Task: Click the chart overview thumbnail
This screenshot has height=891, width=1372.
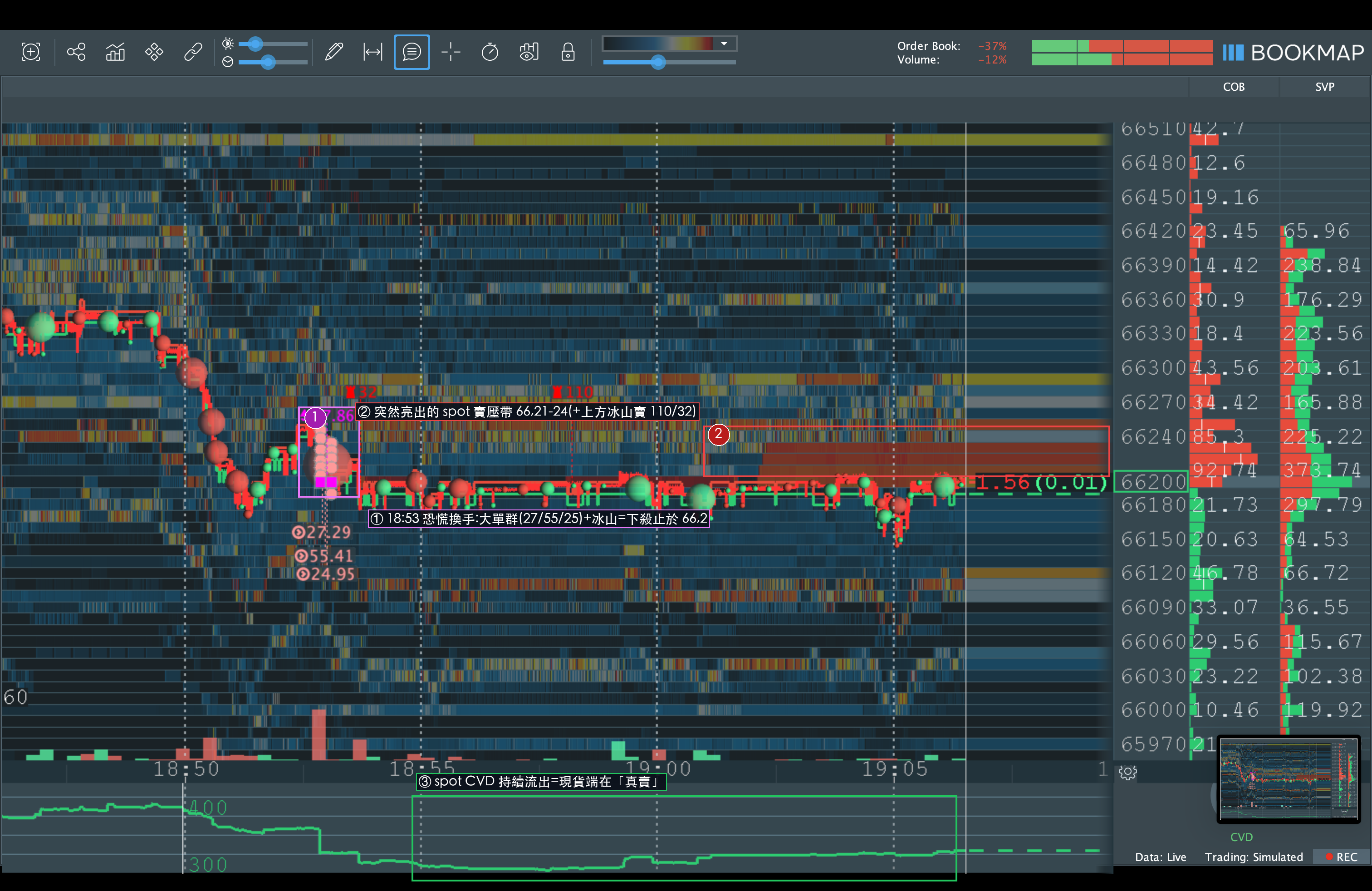Action: [1289, 779]
